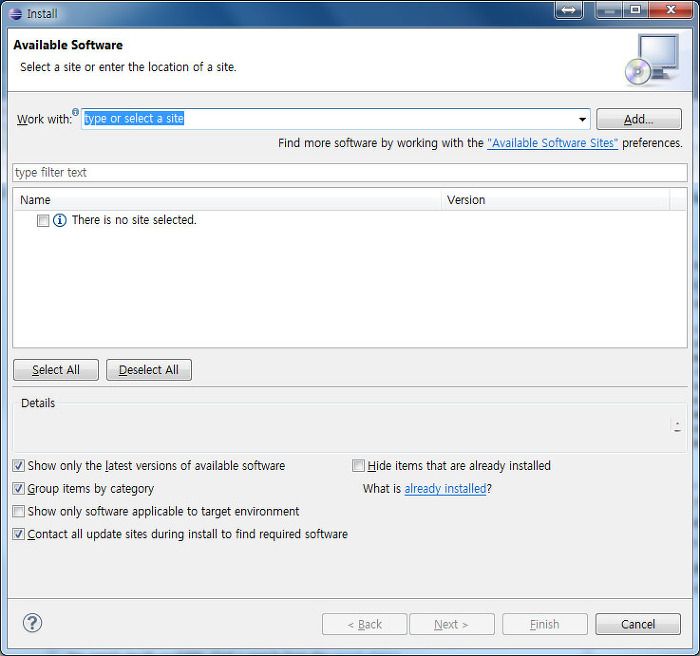Check the 'There is no site selected' checkbox
Viewport: 700px width, 656px height.
[43, 221]
